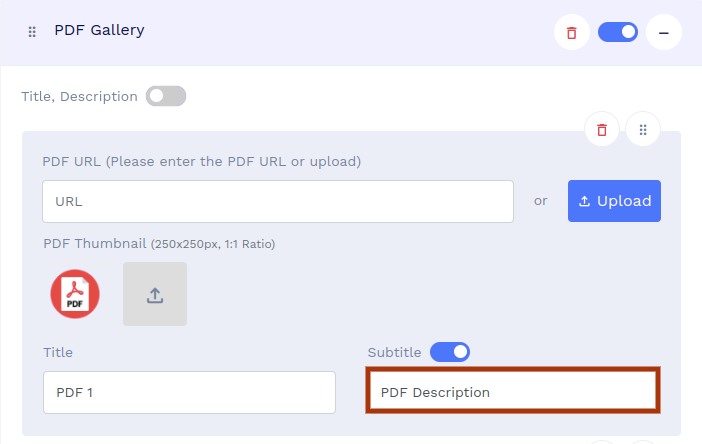Image resolution: width=702 pixels, height=444 pixels.
Task: Turn off the Subtitle toggle
Action: (x=450, y=352)
